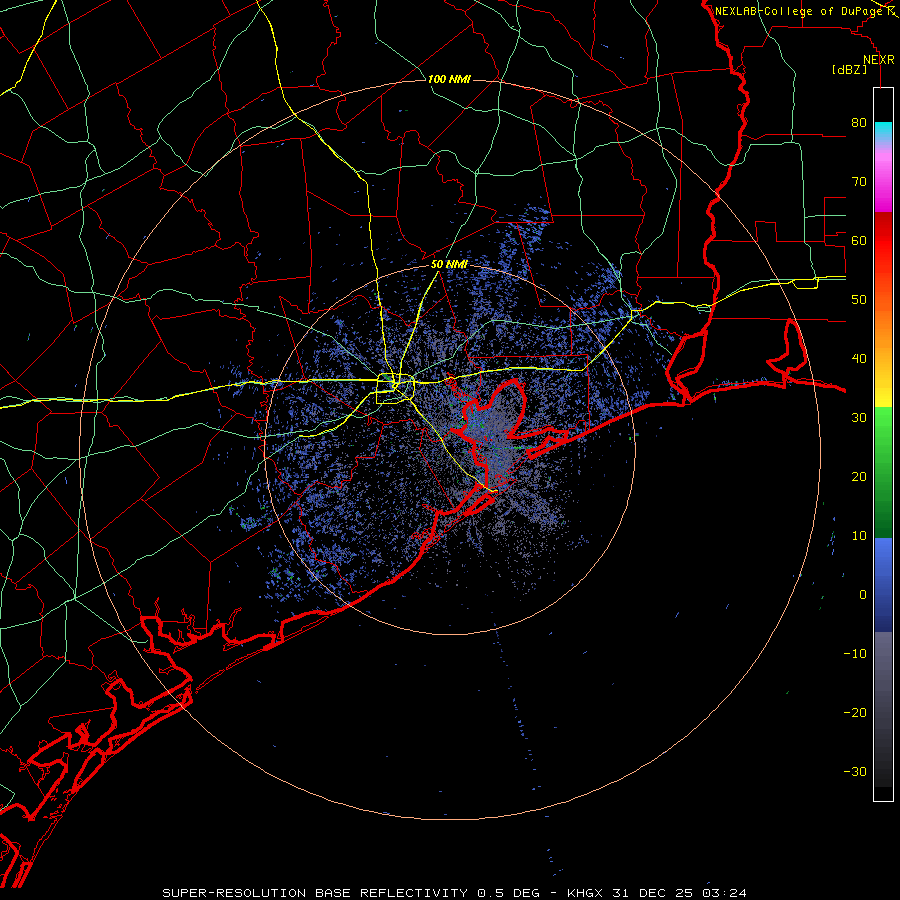Click the "20" value on the dBZ scale
The width and height of the screenshot is (900, 900).
[x=859, y=476]
